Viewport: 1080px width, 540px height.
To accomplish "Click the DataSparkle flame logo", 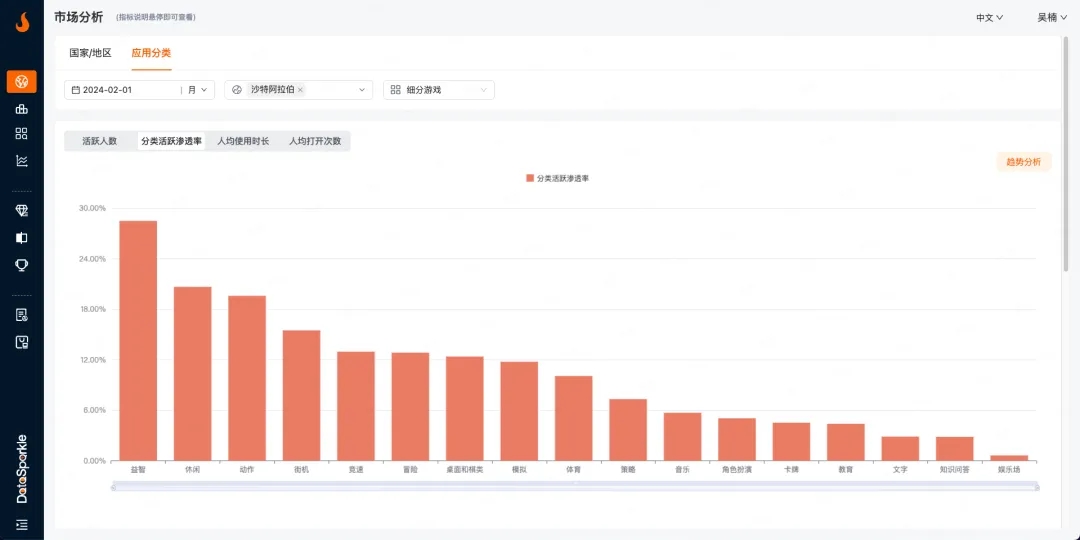I will (22, 22).
